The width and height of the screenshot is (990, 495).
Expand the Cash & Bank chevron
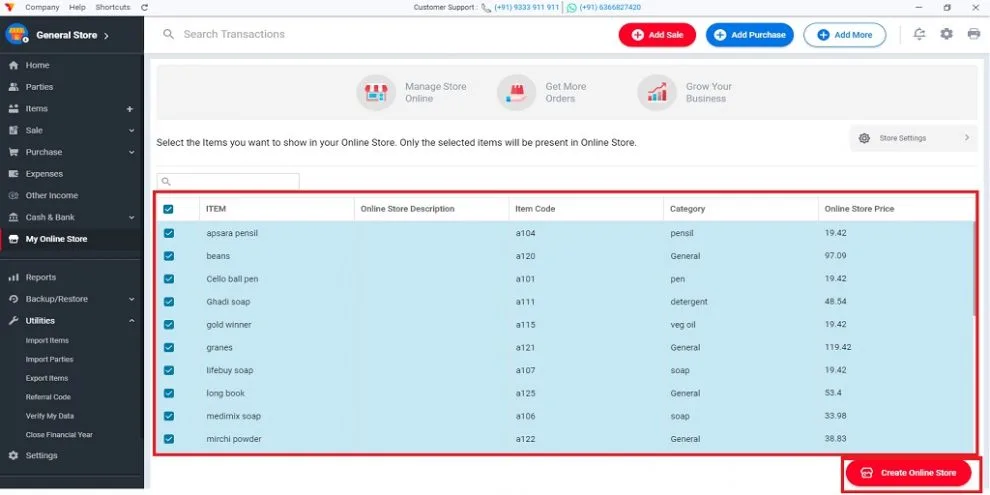pyautogui.click(x=131, y=217)
